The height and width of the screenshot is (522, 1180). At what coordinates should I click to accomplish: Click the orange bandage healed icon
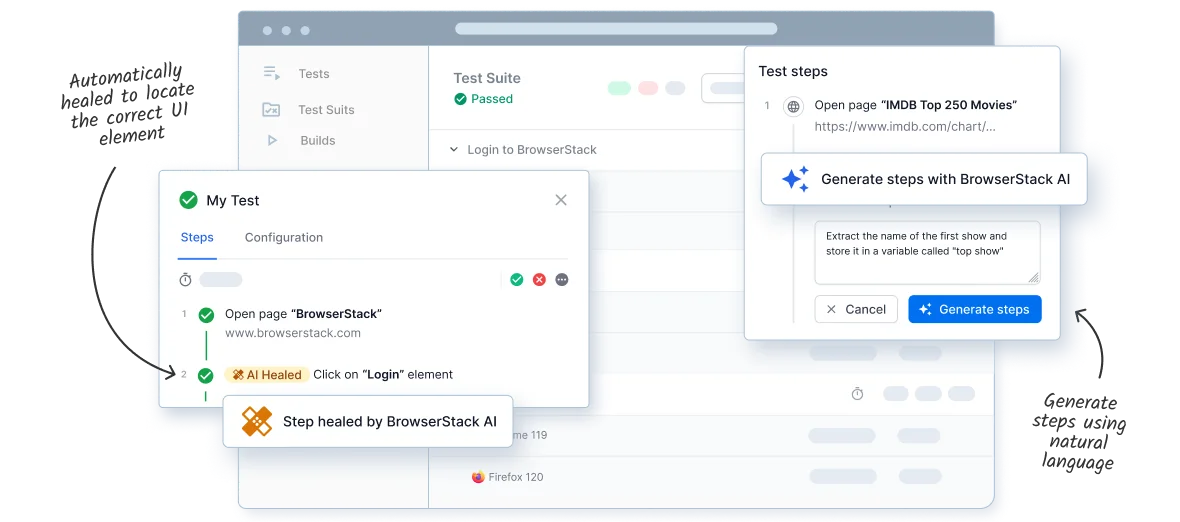click(x=257, y=421)
